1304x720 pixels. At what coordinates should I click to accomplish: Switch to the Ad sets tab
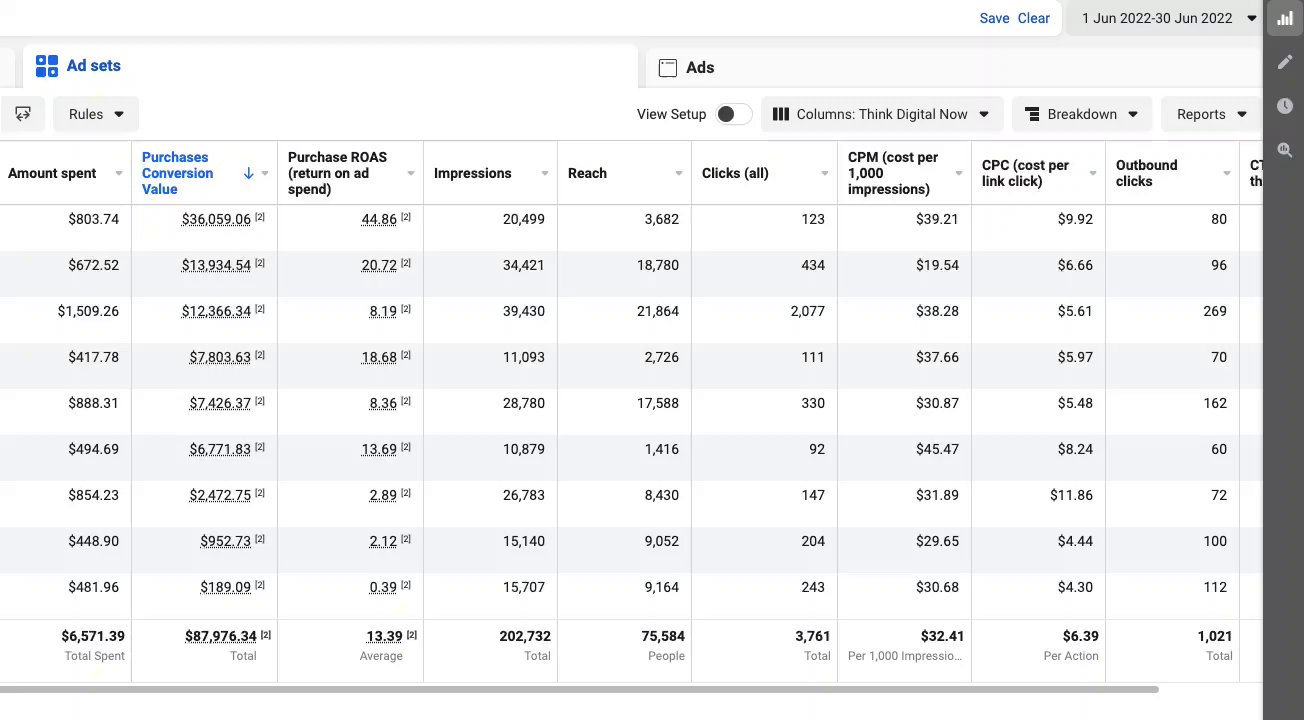pos(93,66)
